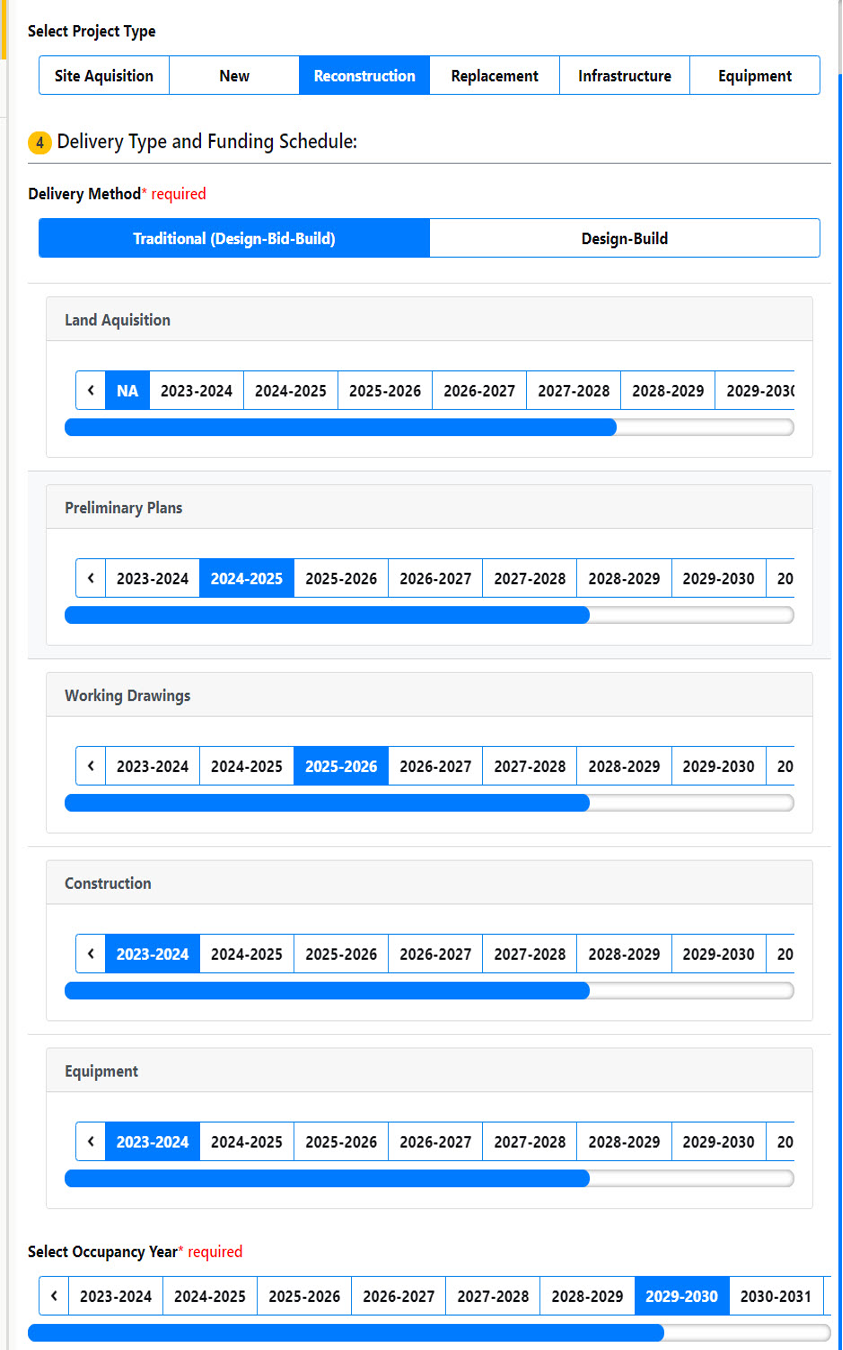Screen dimensions: 843x1350
Task: Select occupancy year 2030-2031
Action: [x=776, y=1296]
